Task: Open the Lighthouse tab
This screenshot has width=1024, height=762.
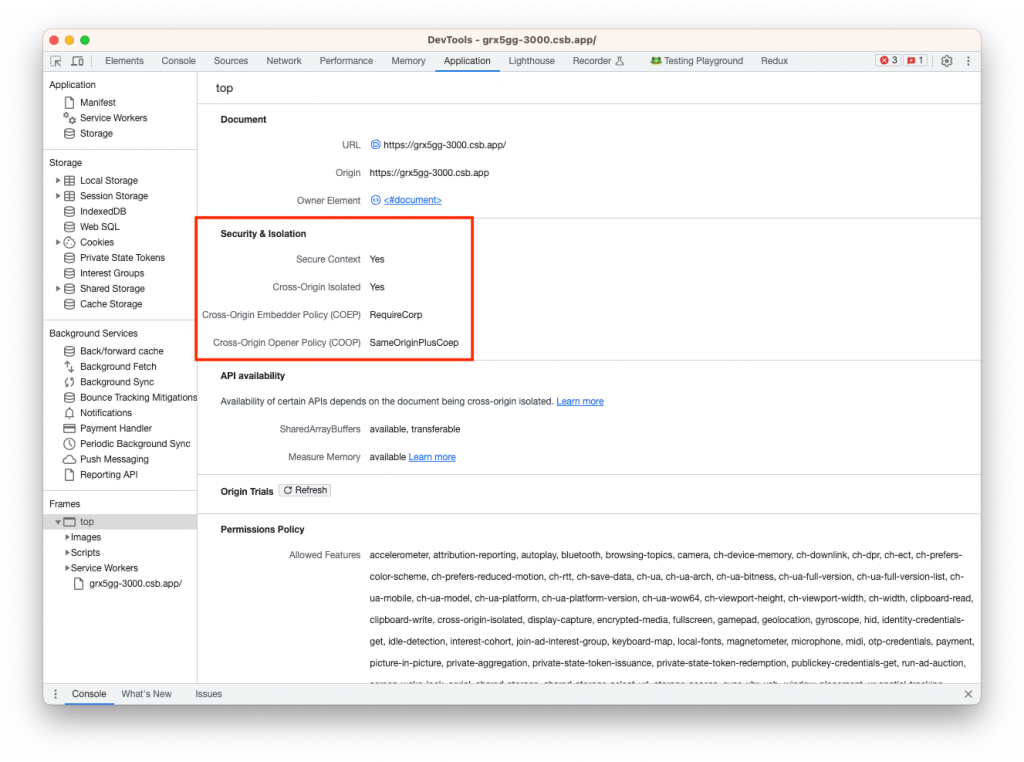Action: pyautogui.click(x=531, y=61)
